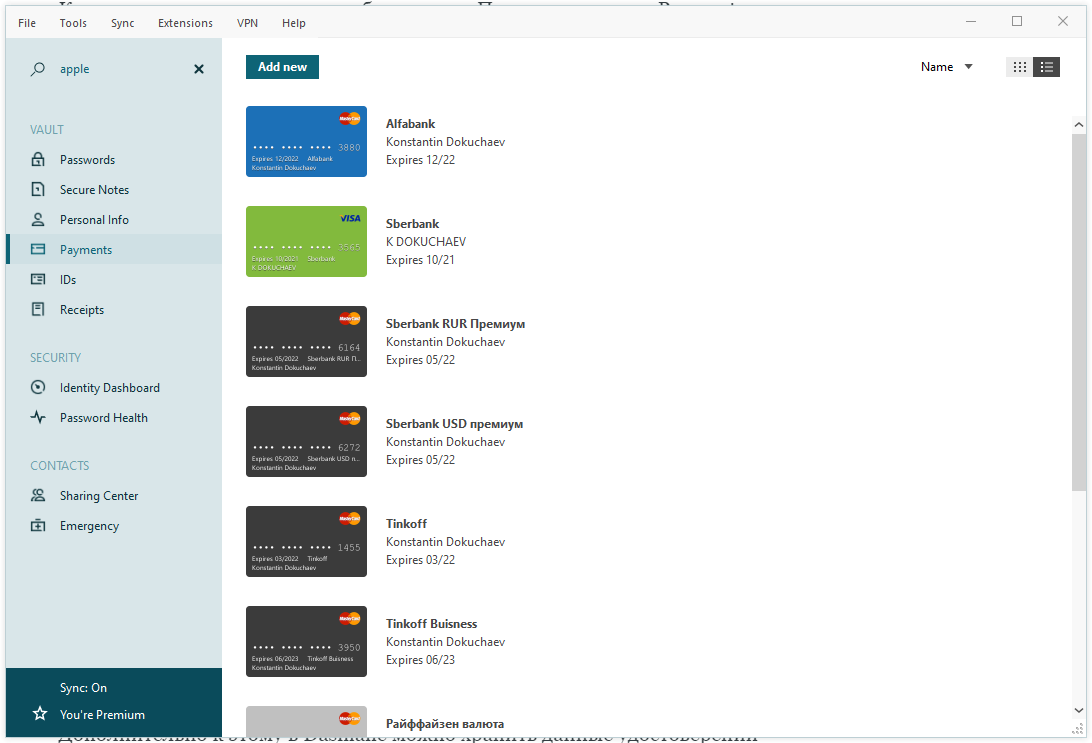Switch to list view
Viewport: 1092px width, 743px height.
pos(1046,67)
